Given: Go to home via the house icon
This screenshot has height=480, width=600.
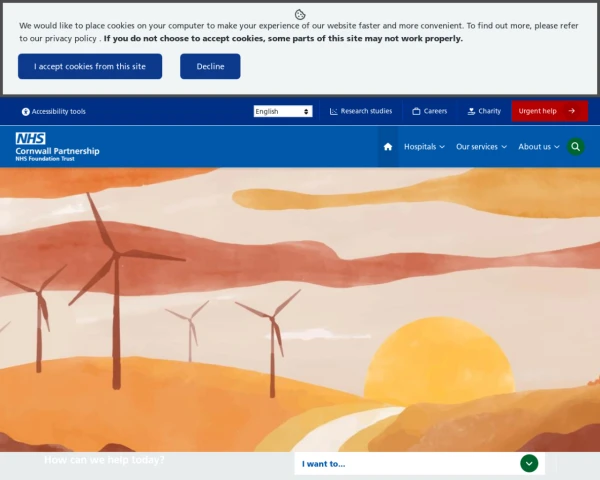Looking at the screenshot, I should 388,147.
